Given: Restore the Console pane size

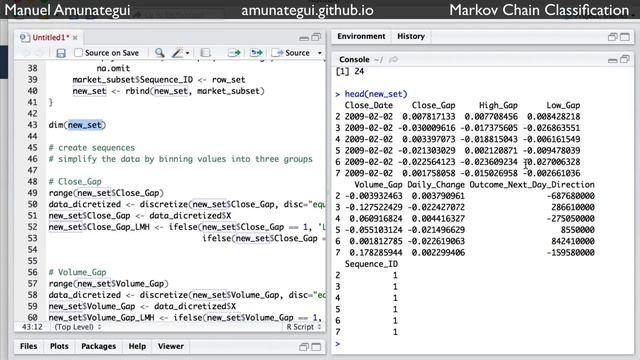Looking at the screenshot, I should click(x=625, y=59).
